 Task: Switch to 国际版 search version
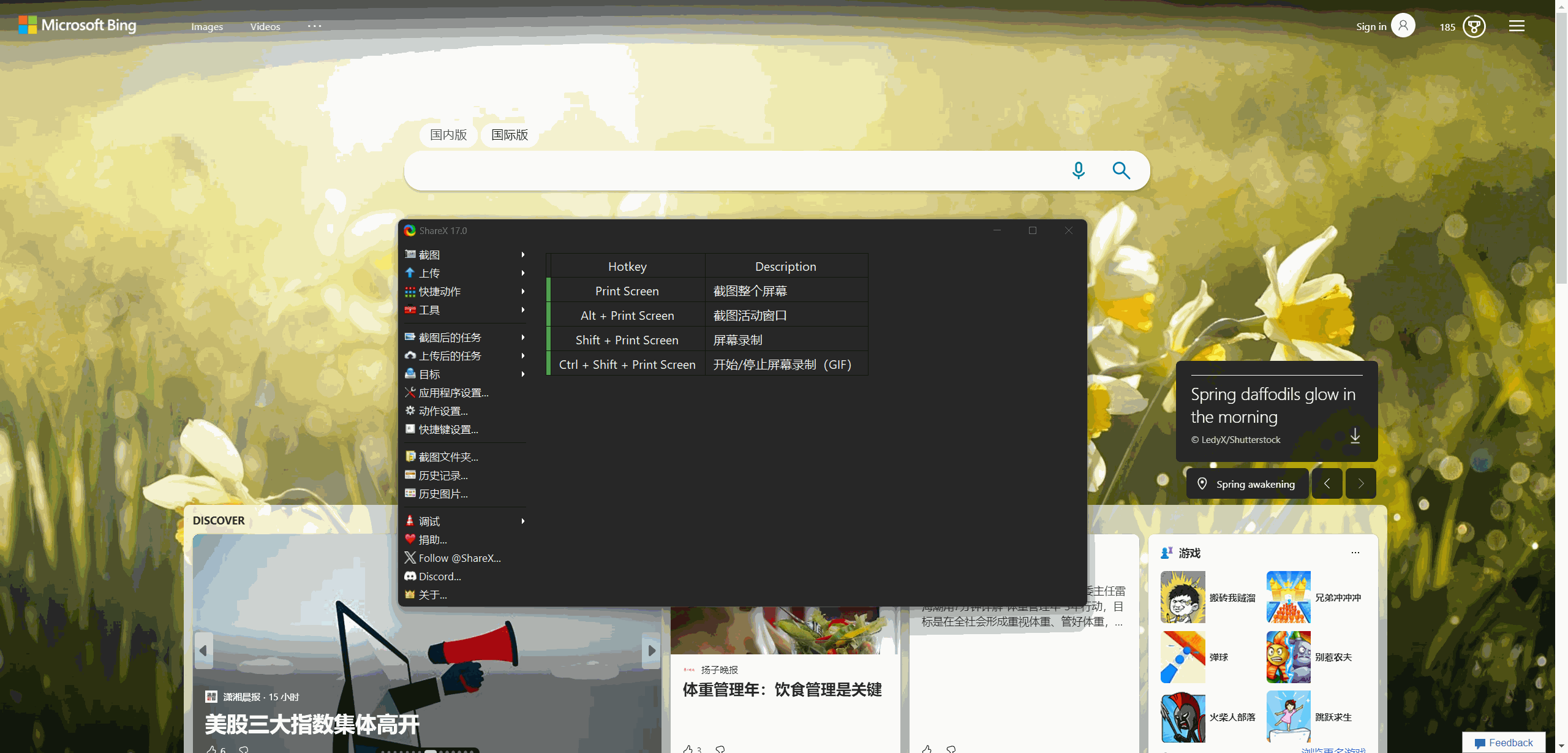pyautogui.click(x=510, y=135)
